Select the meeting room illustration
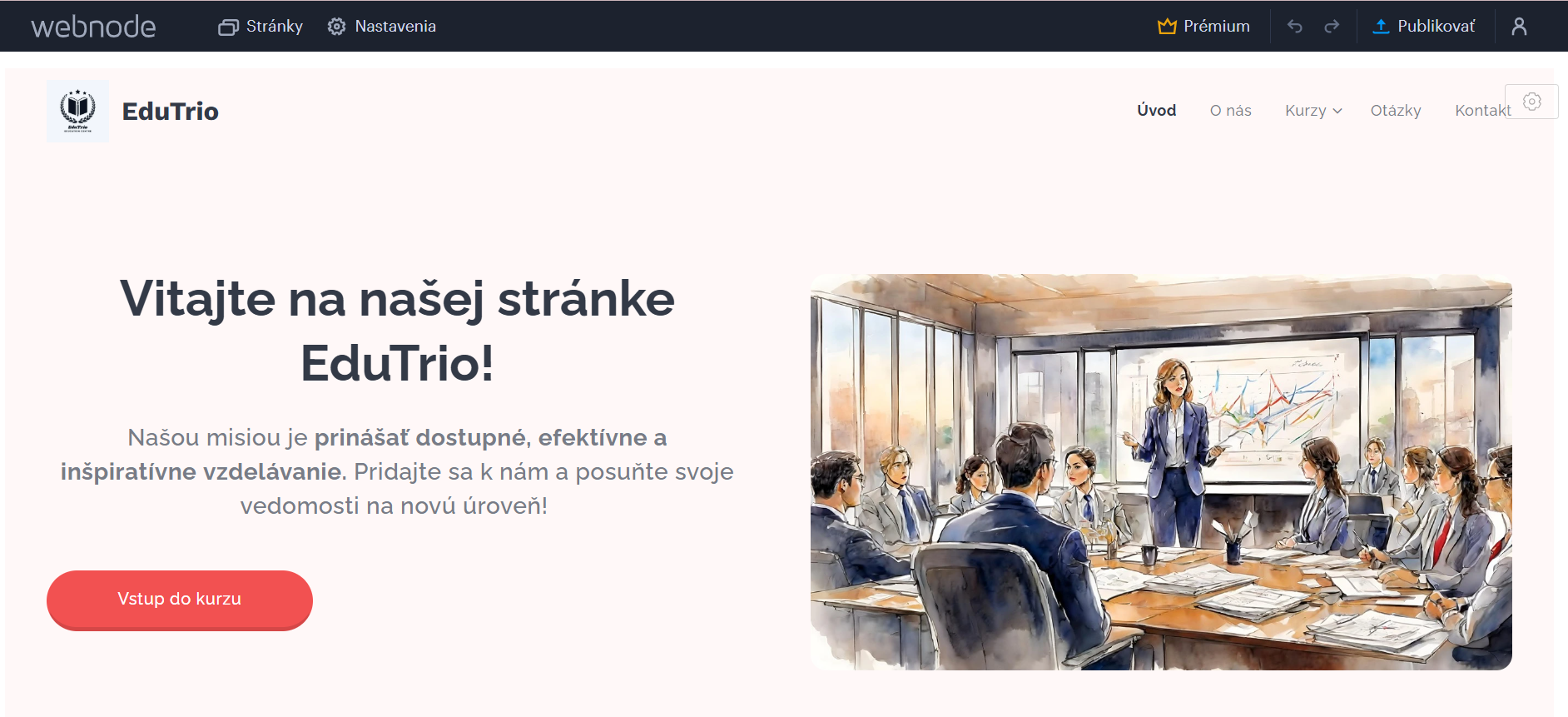Viewport: 1568px width, 717px height. click(x=1161, y=472)
